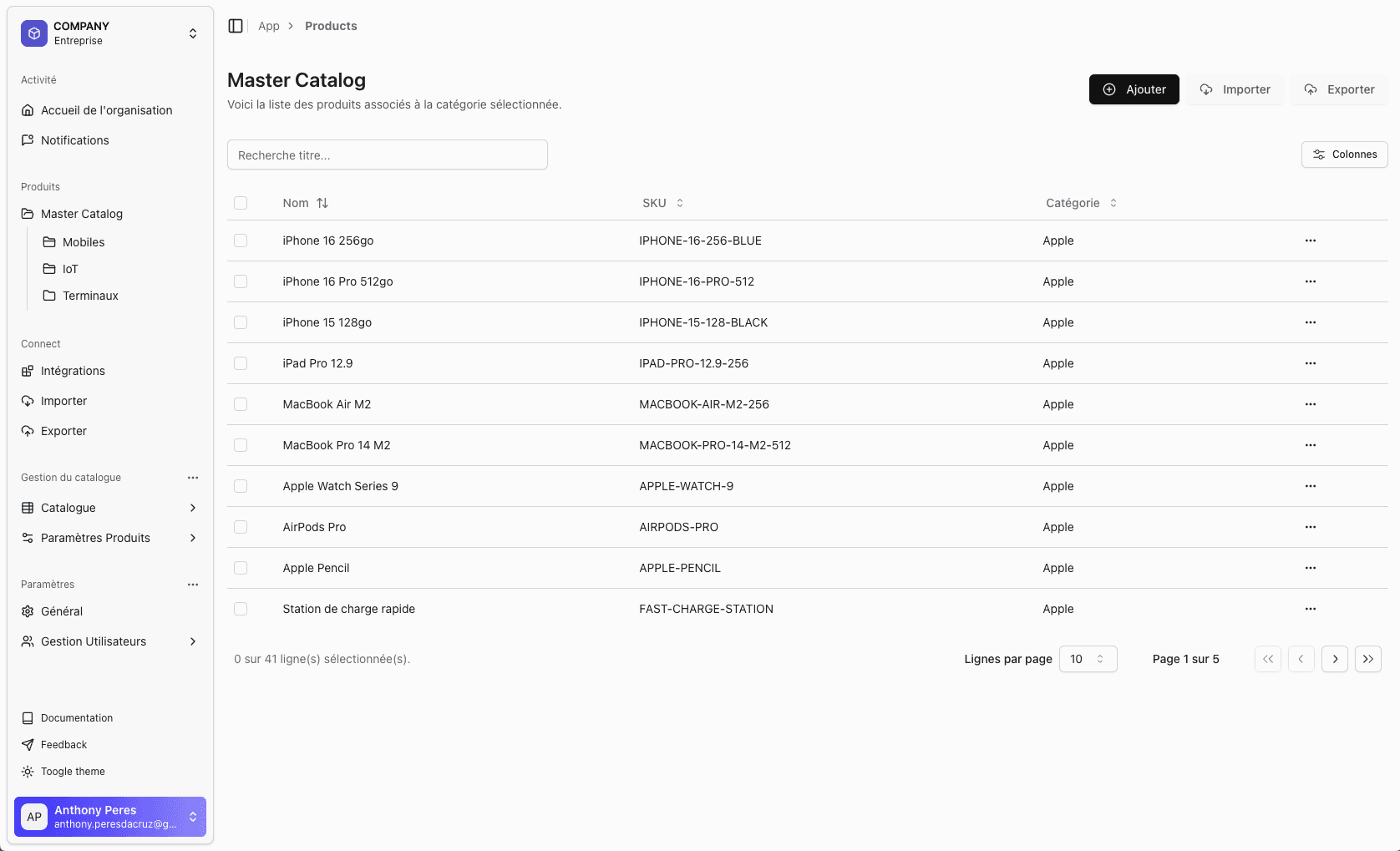Image resolution: width=1400 pixels, height=851 pixels.
Task: Expand Paramètres Produits submenu
Action: tap(110, 538)
